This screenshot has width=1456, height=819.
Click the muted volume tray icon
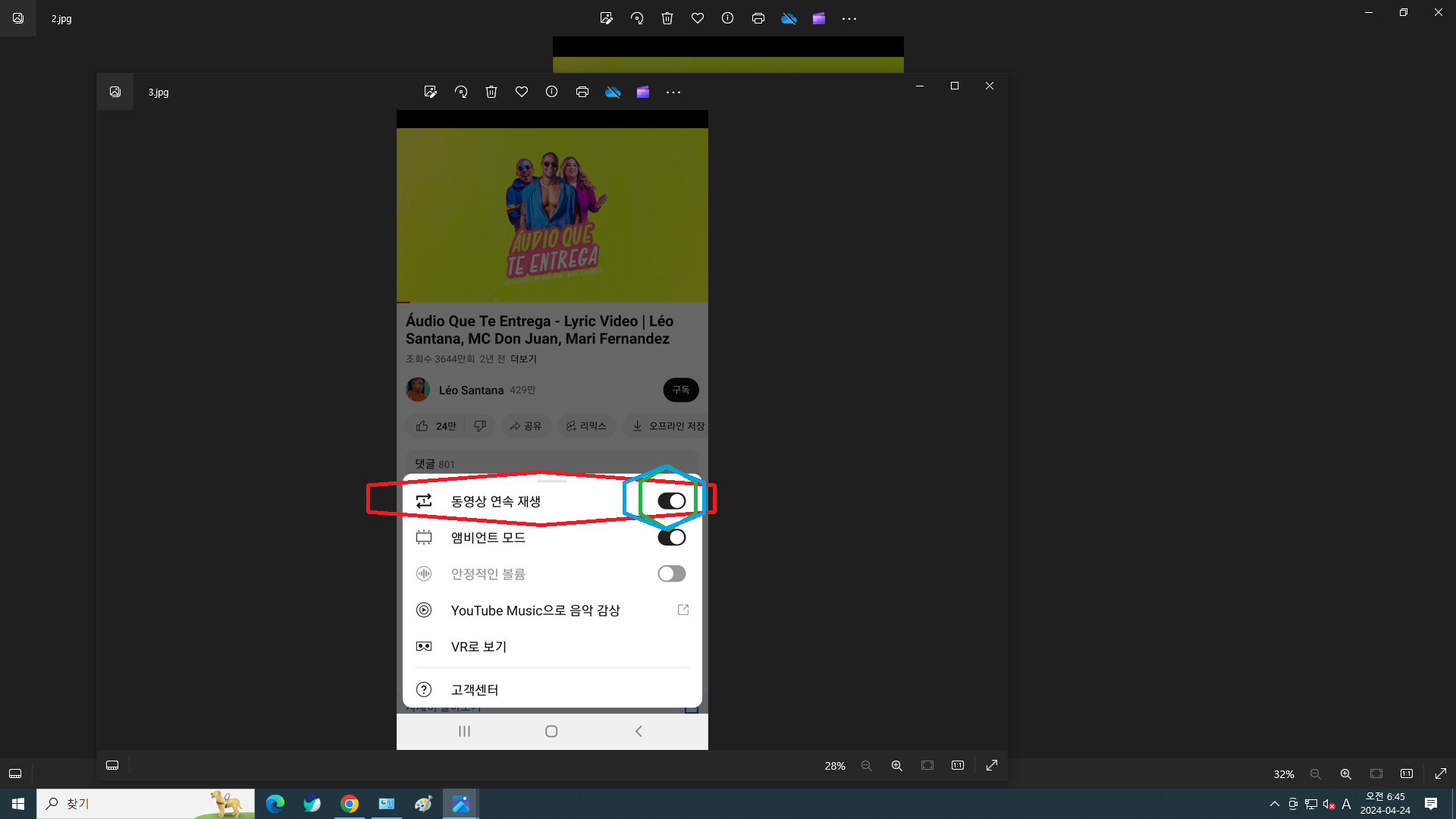pos(1329,804)
